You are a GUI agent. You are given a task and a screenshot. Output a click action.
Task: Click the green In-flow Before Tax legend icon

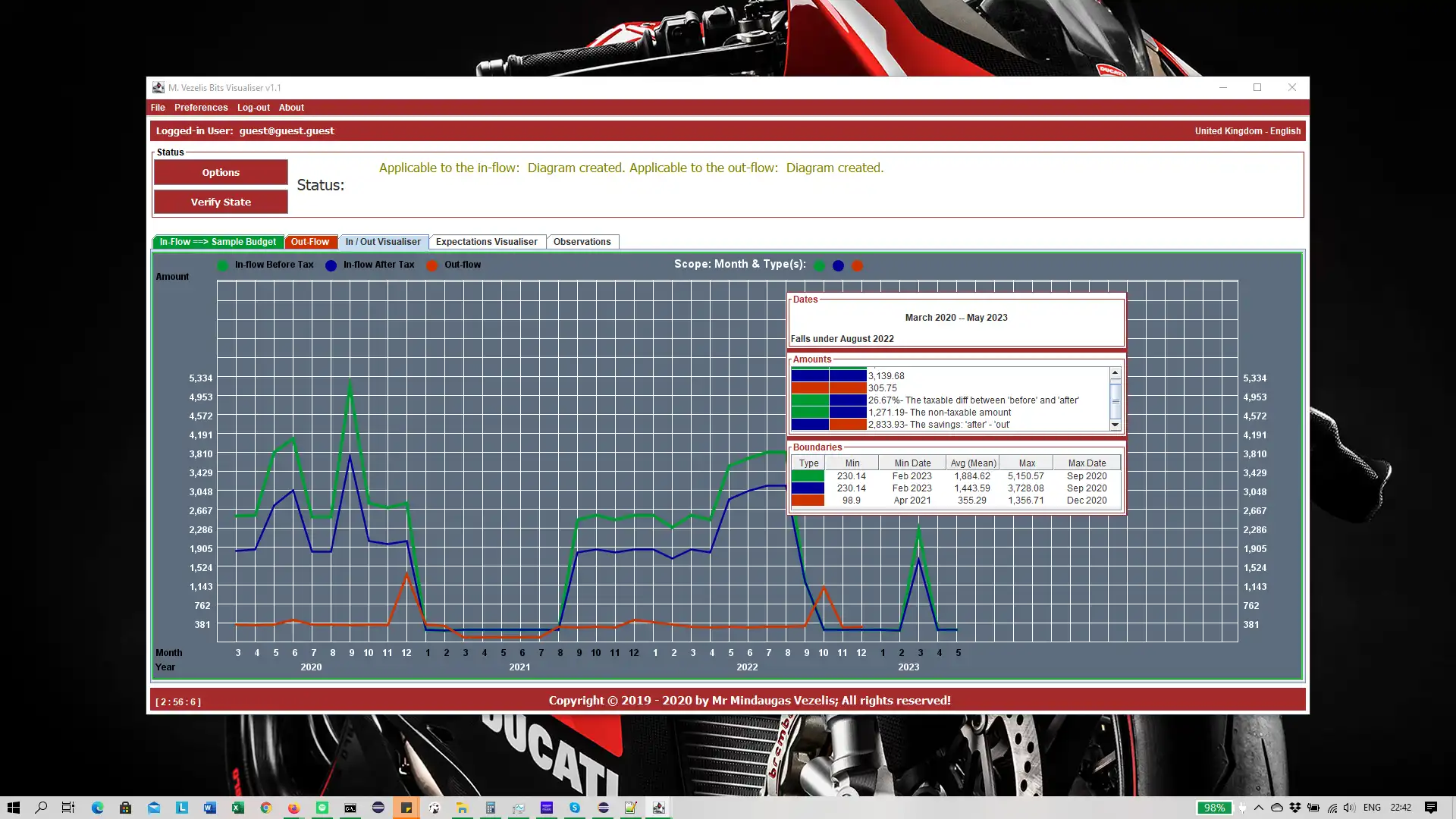point(222,264)
